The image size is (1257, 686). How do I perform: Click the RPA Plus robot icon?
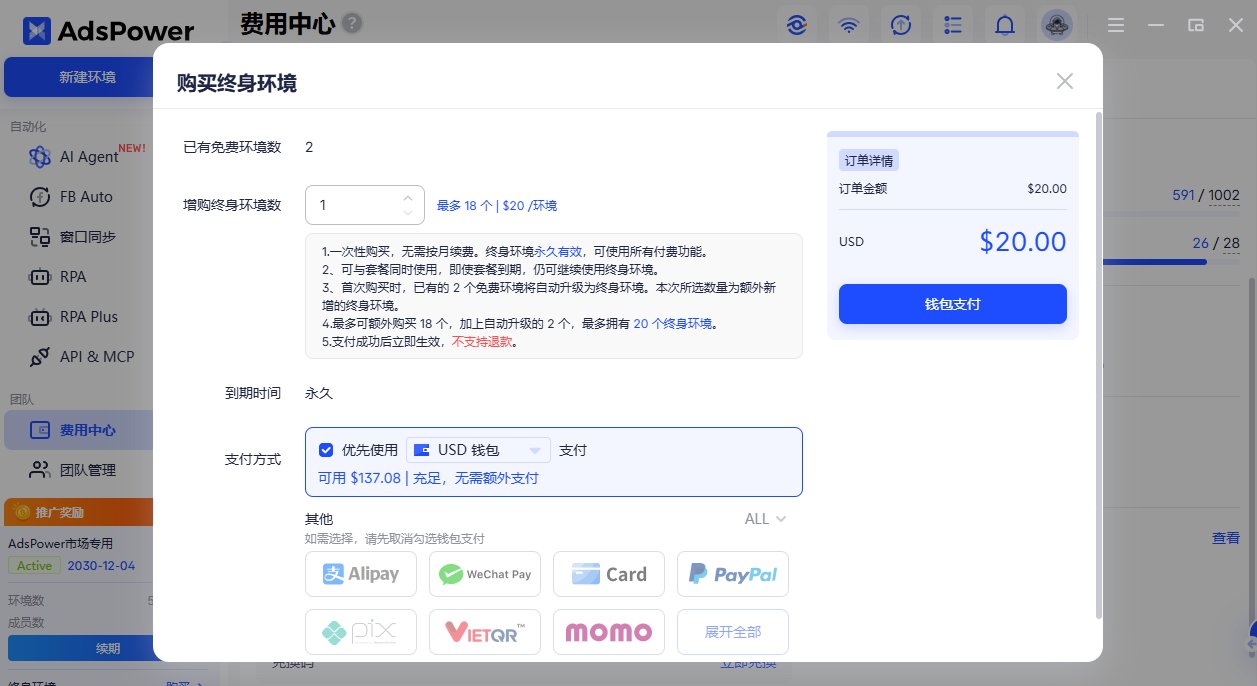point(40,317)
